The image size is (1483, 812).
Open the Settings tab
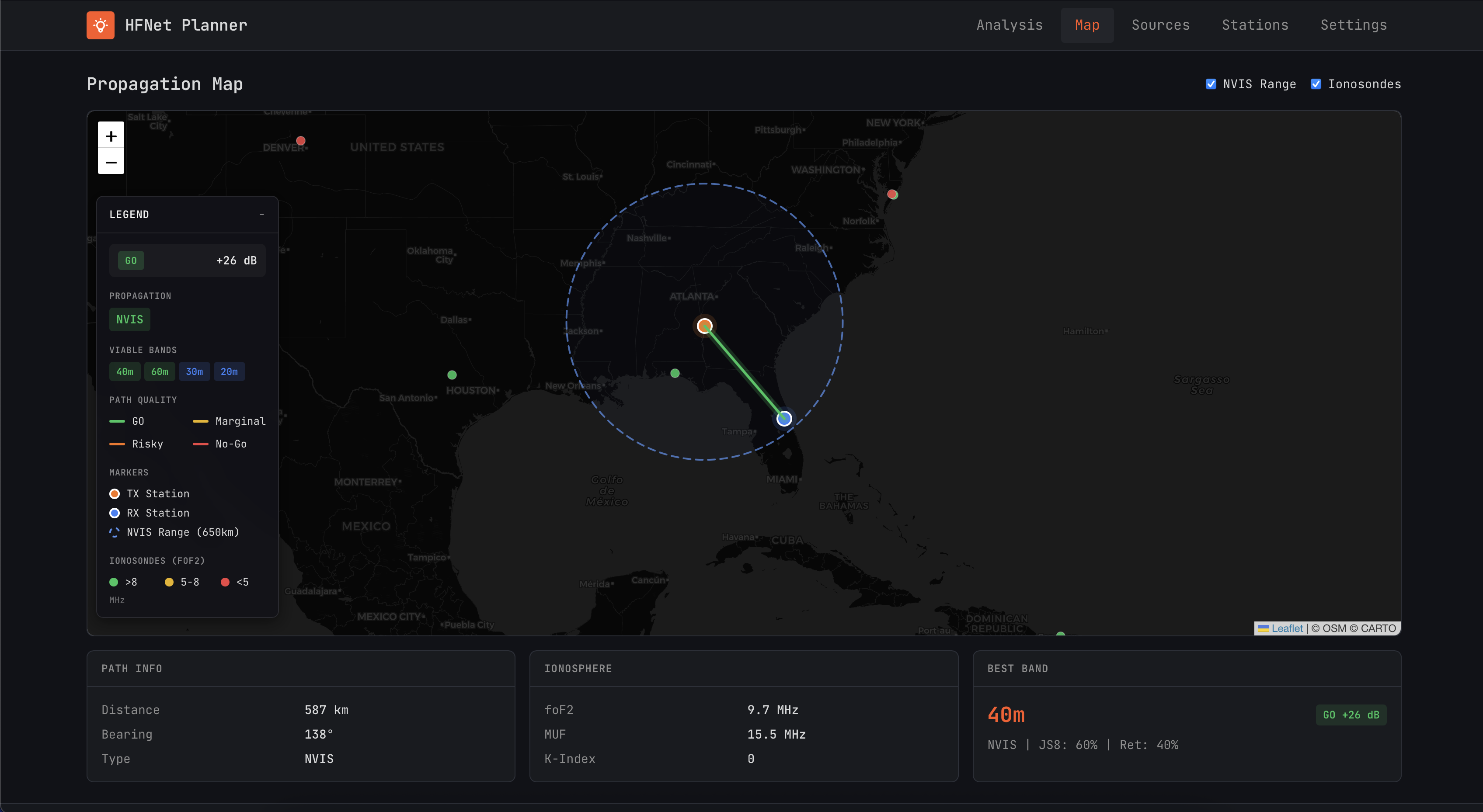pos(1354,25)
